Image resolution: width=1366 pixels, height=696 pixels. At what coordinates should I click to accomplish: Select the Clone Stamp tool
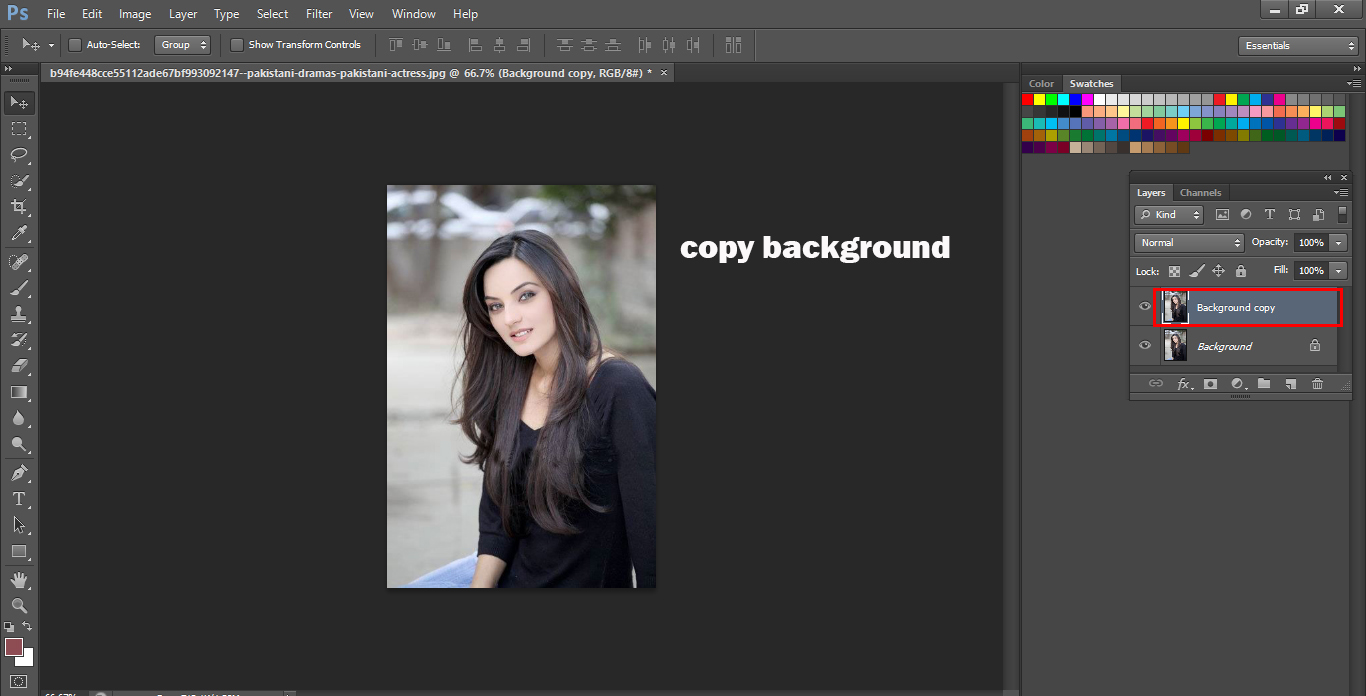pos(19,313)
